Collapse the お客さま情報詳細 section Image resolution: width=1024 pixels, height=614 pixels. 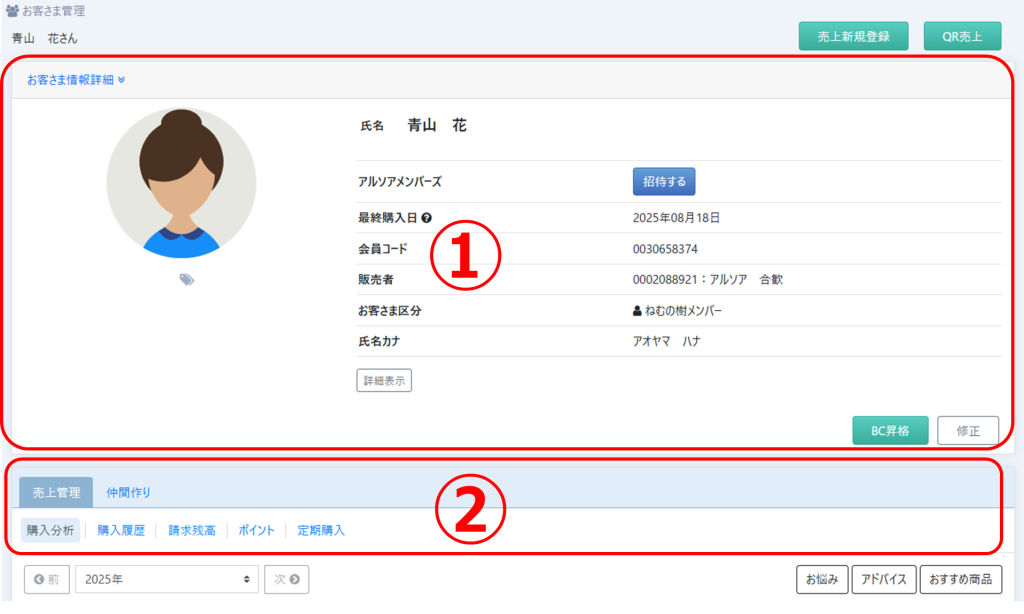click(76, 79)
